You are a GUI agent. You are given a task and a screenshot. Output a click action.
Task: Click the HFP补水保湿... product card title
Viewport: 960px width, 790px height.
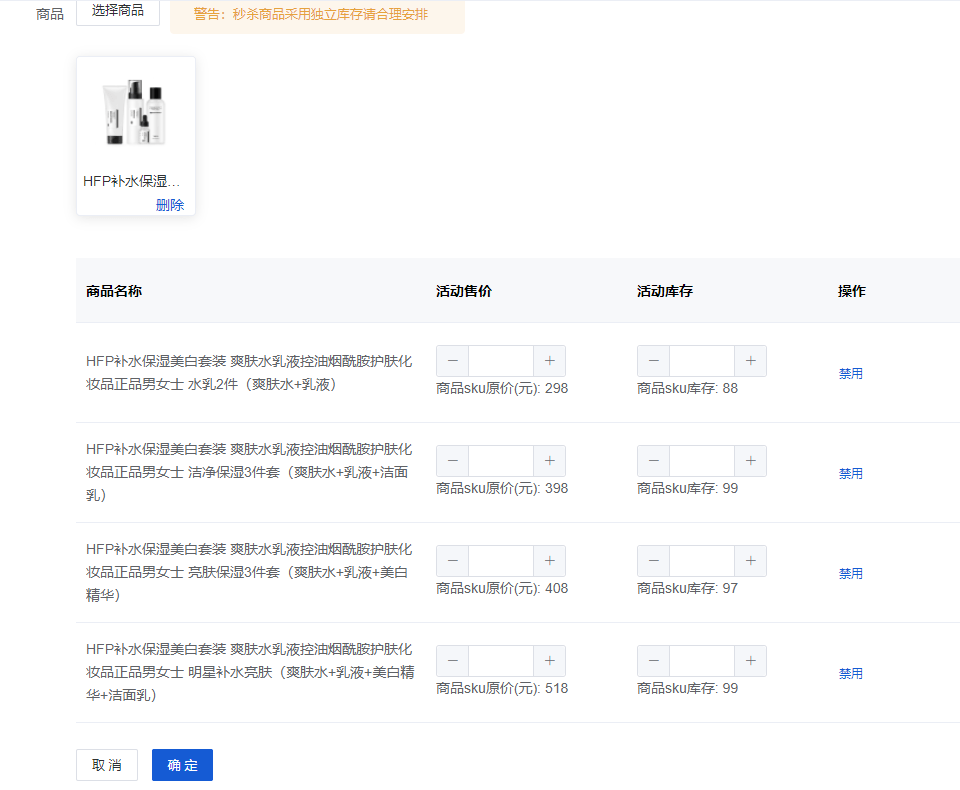(131, 181)
